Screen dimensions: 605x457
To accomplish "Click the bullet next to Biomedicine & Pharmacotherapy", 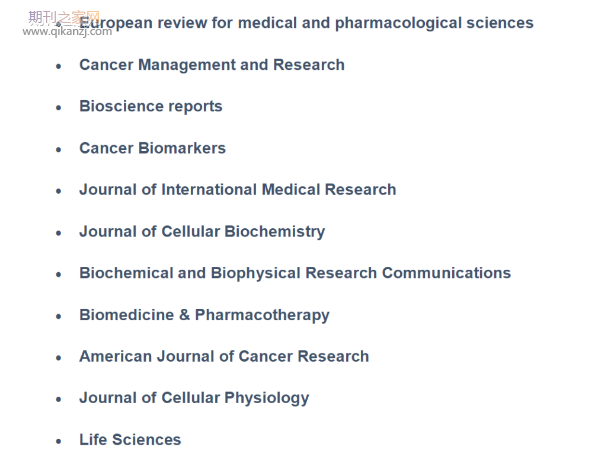I will 59,317.
